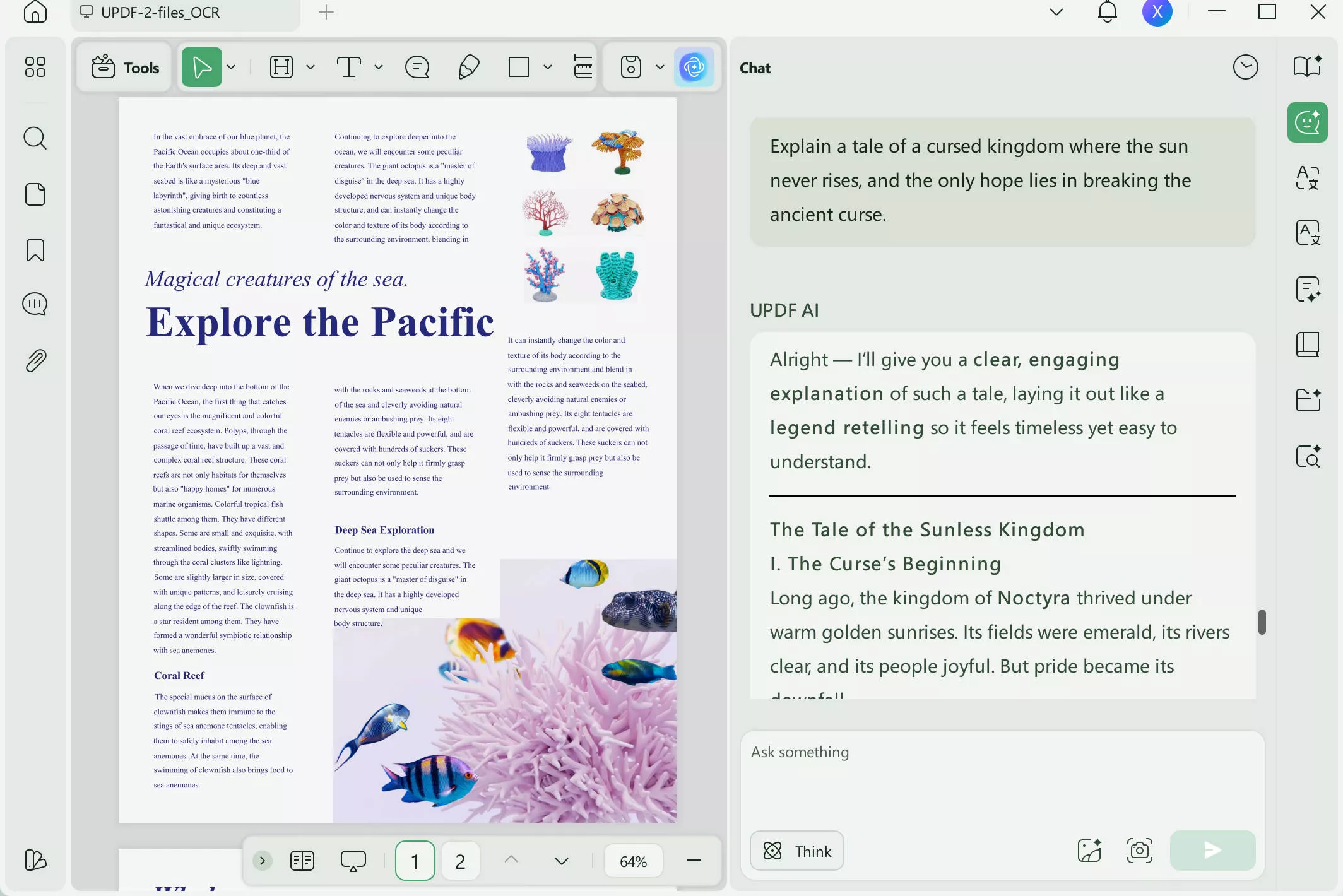1343x896 pixels.
Task: Expand the heading style dropdown next to H
Action: coord(310,67)
